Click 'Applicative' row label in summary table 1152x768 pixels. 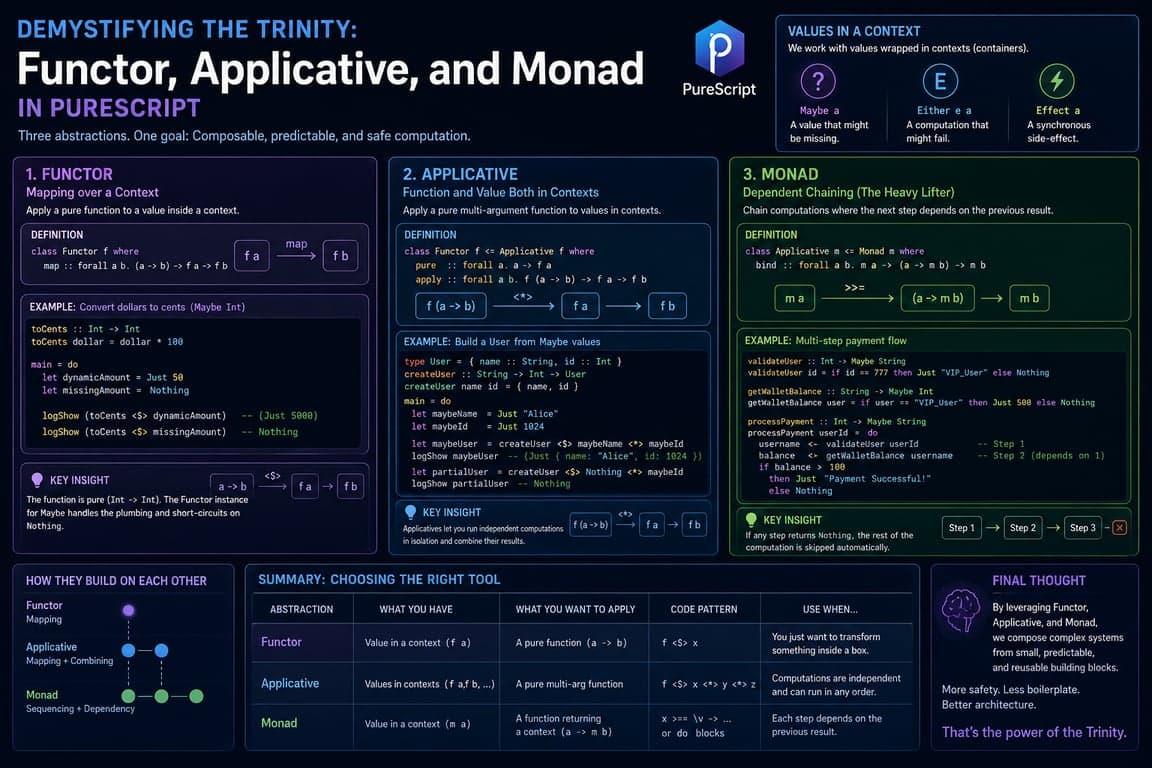pyautogui.click(x=290, y=683)
